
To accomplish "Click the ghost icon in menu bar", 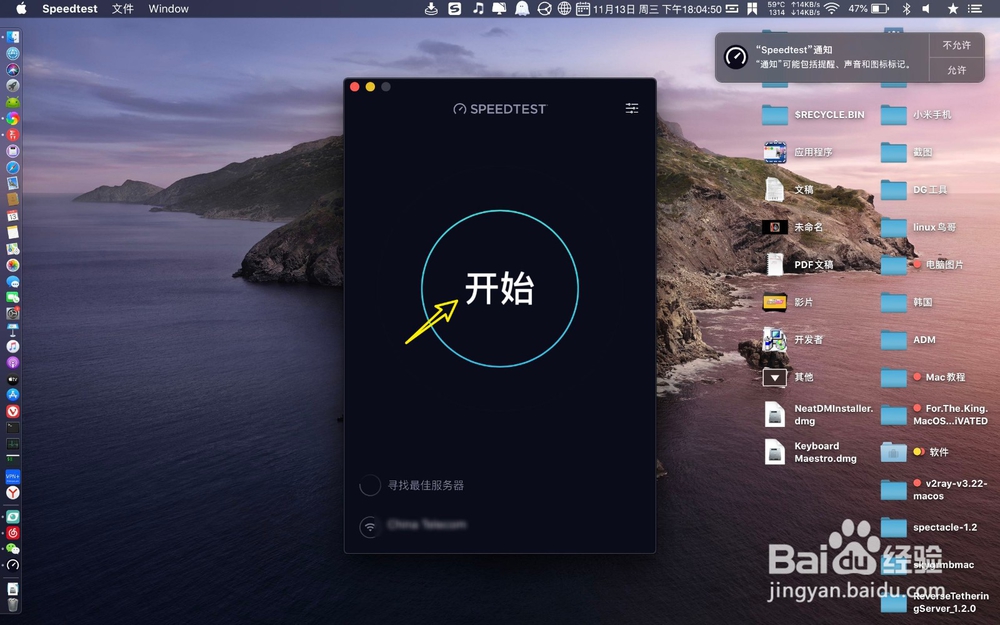I will [522, 8].
